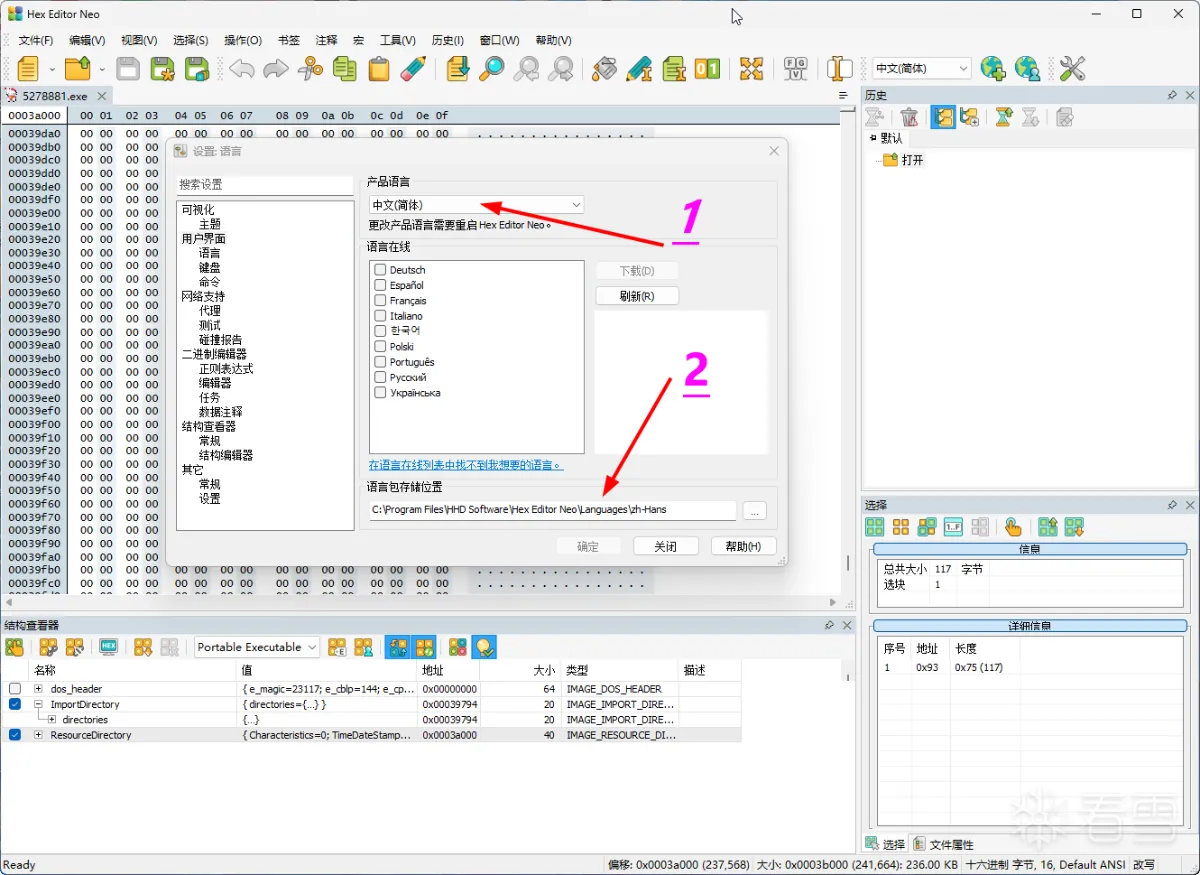This screenshot has height=875, width=1200.
Task: Expand the ResourceDirectory structure node
Action: 38,735
